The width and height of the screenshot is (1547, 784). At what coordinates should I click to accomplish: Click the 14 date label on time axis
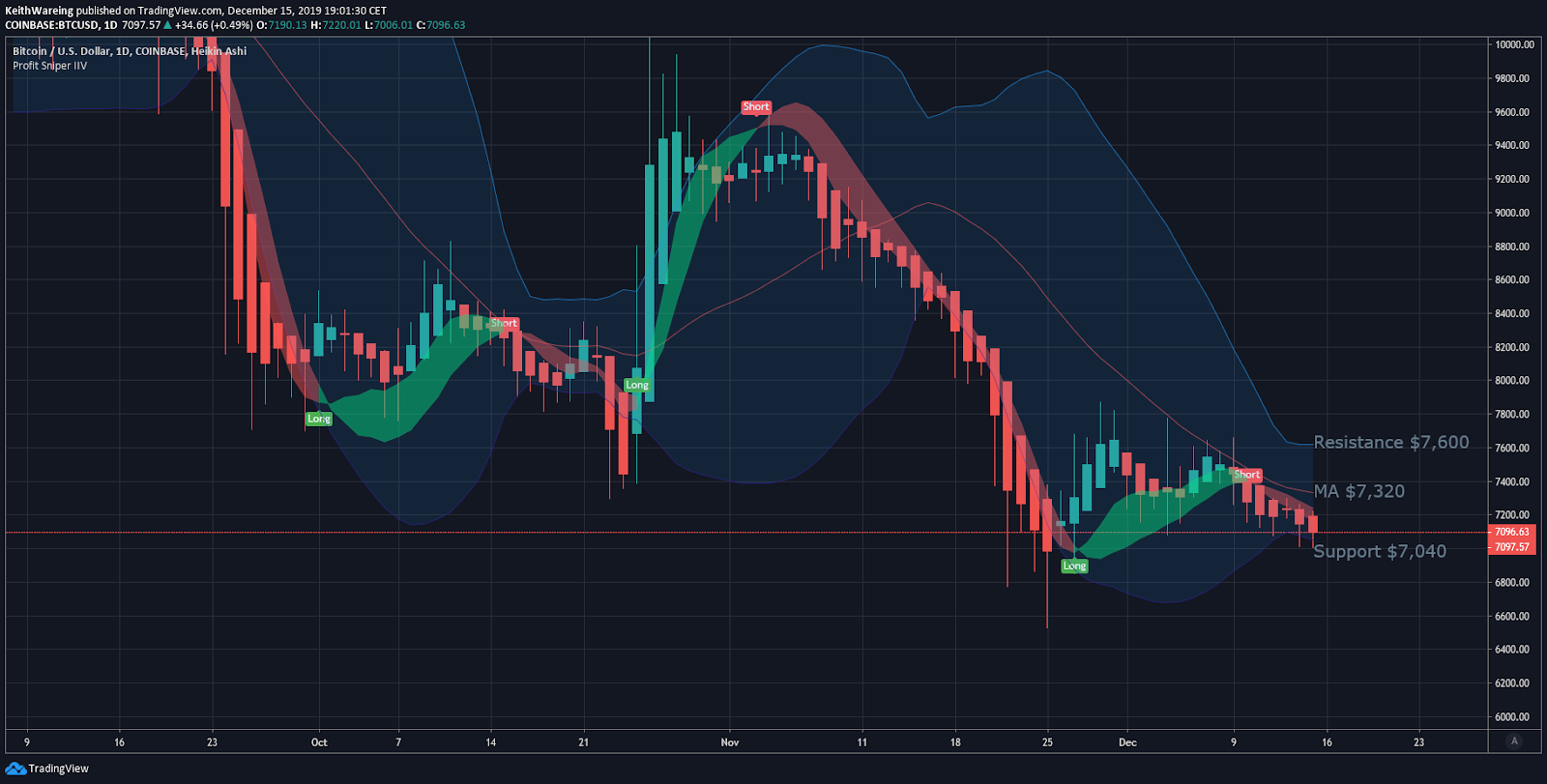[490, 742]
